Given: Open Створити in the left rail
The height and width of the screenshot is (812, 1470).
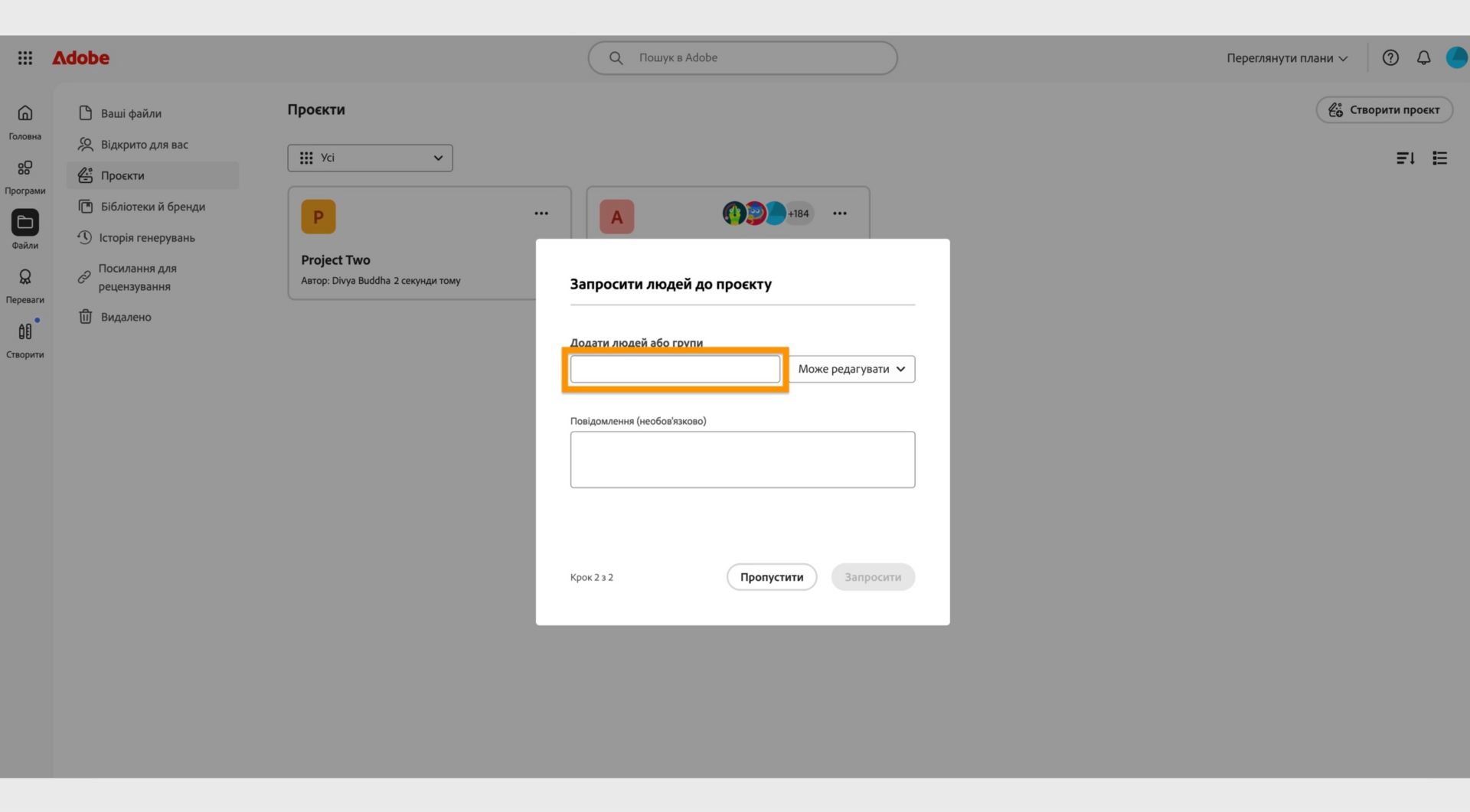Looking at the screenshot, I should [x=25, y=341].
